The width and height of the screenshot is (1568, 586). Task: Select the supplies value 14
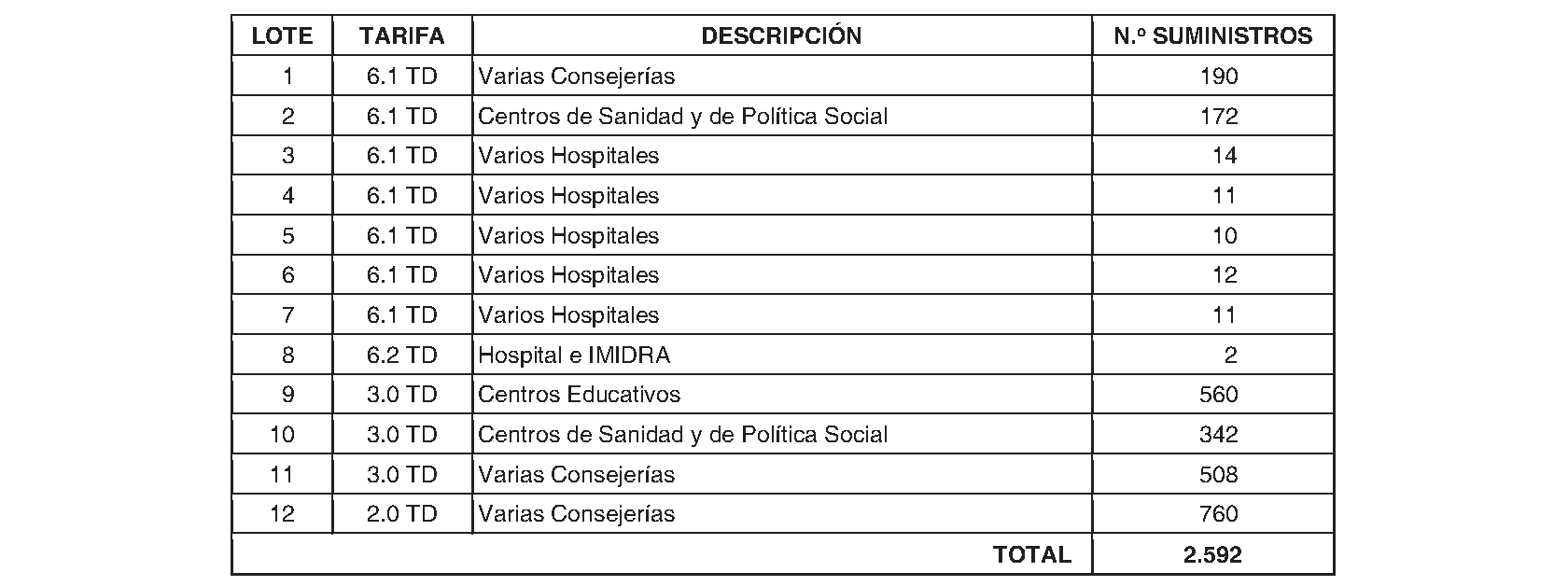[1224, 156]
